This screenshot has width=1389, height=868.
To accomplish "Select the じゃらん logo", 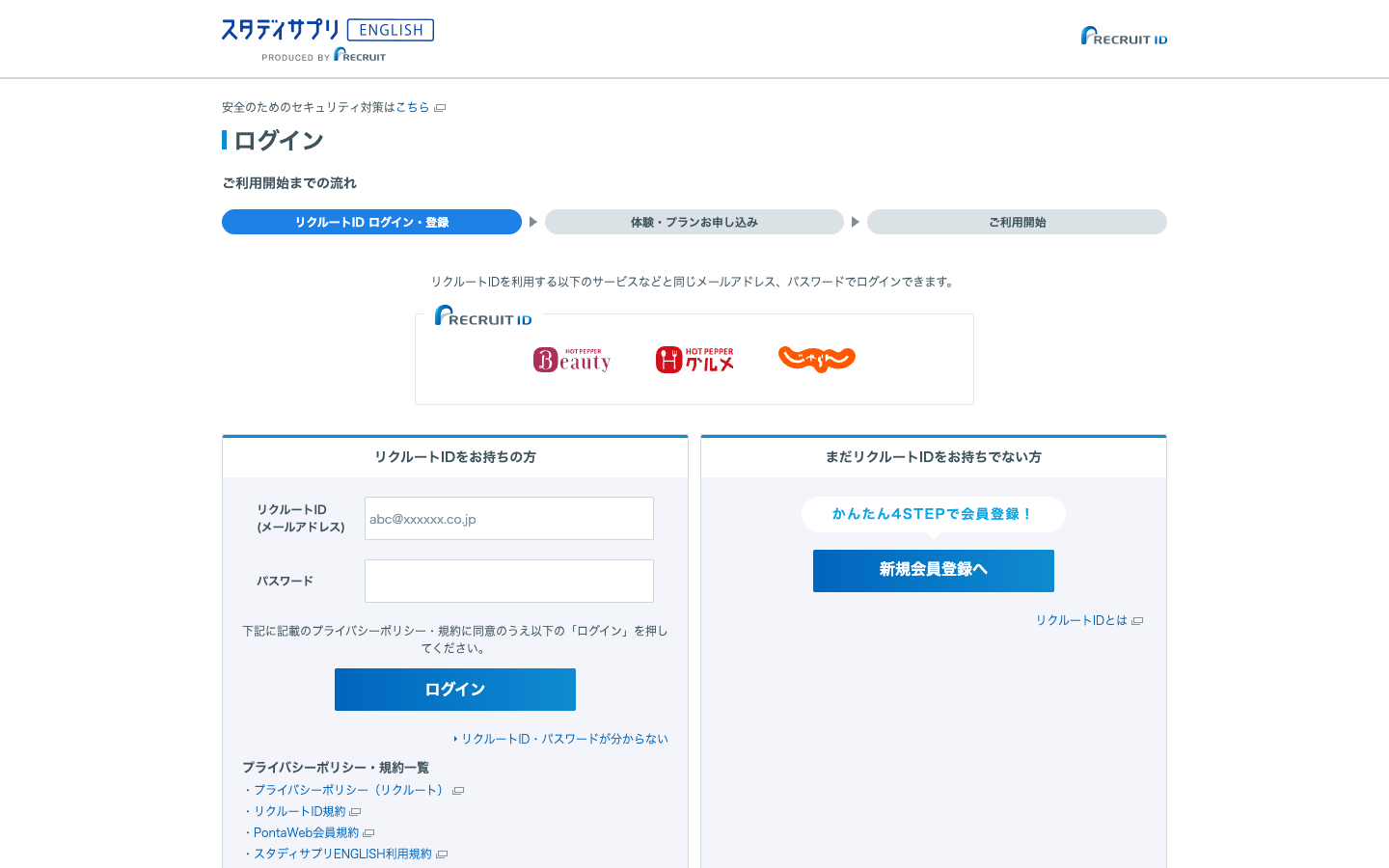I will point(817,359).
